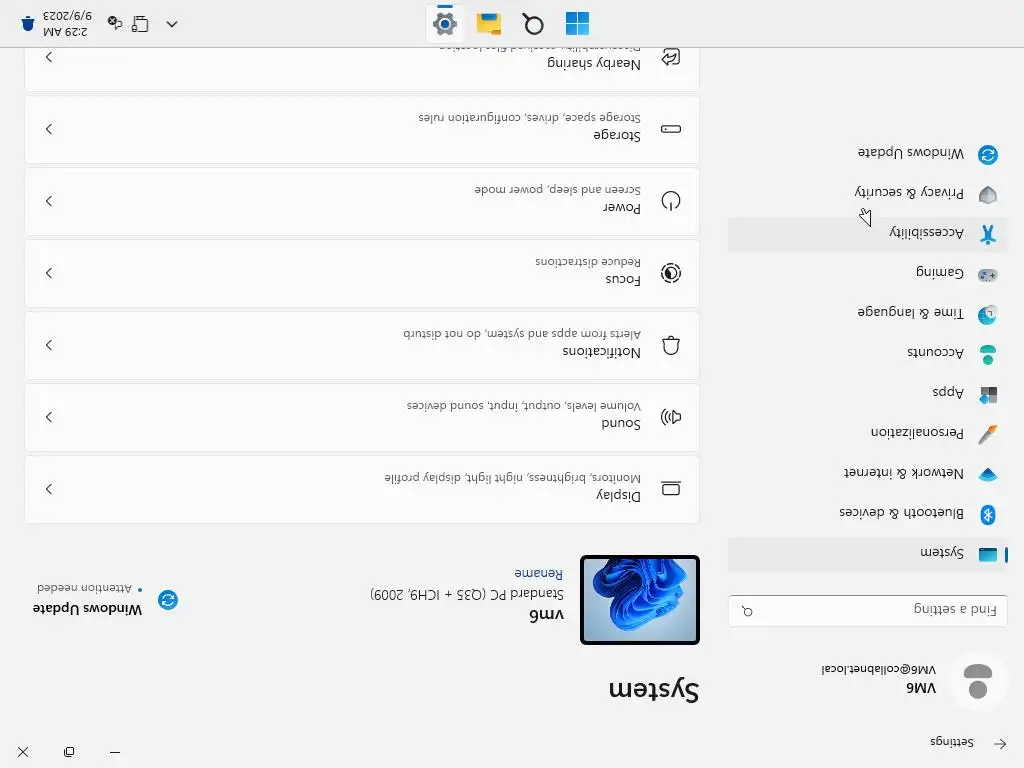
Task: Open the Windows Update sidebar icon
Action: click(x=987, y=155)
